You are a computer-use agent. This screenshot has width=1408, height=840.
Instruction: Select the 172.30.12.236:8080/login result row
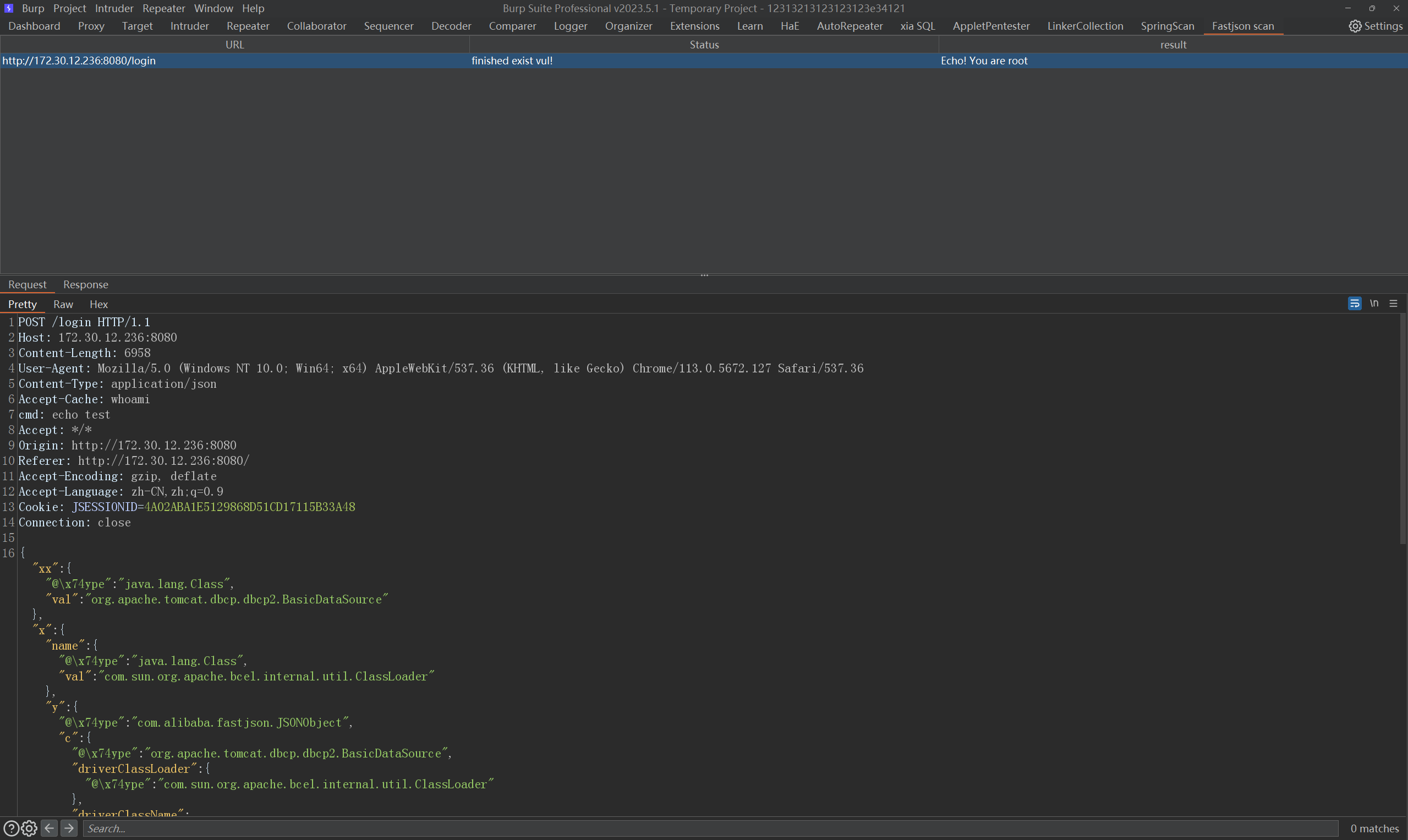79,61
